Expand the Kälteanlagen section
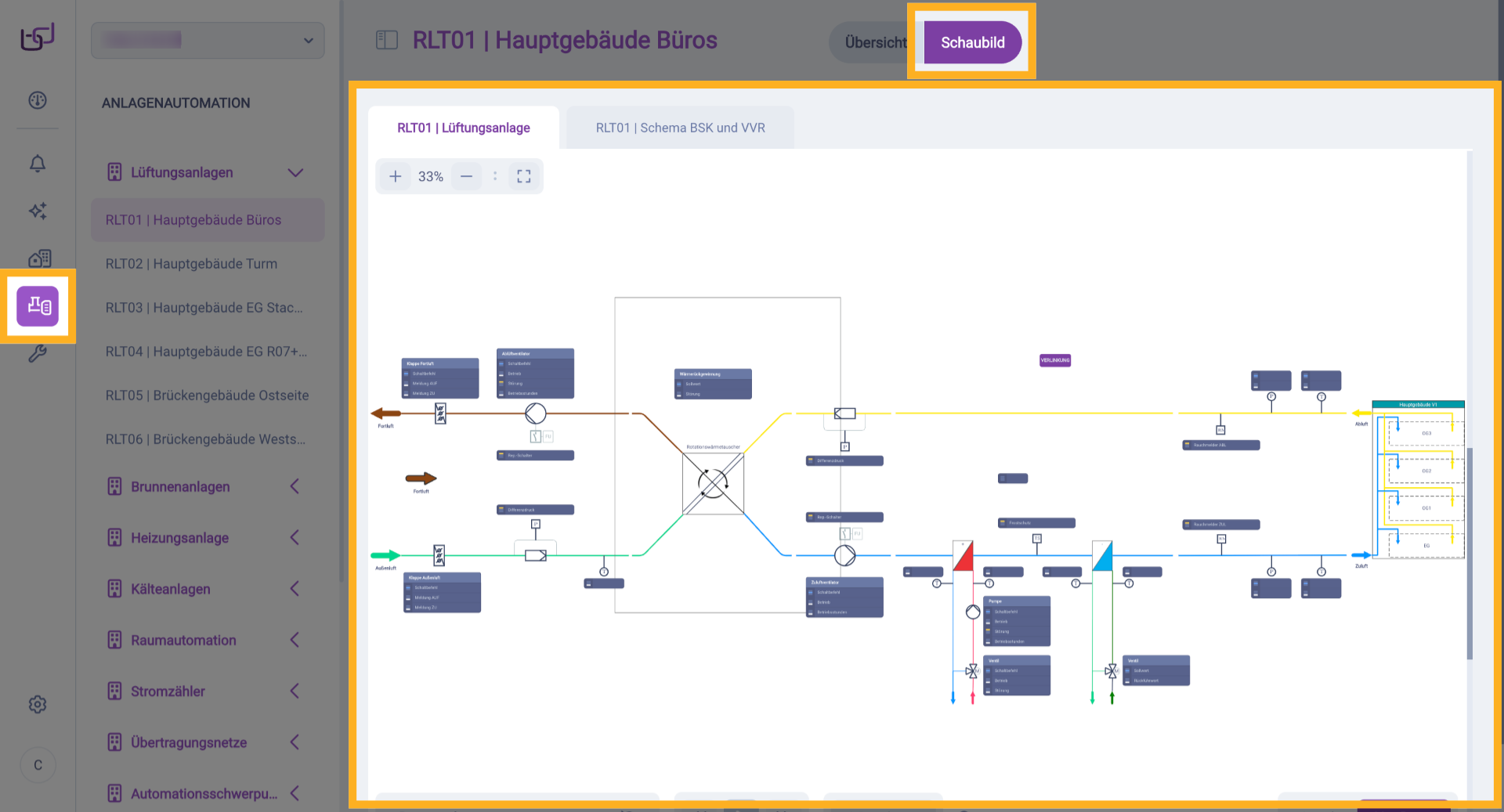 [x=295, y=589]
